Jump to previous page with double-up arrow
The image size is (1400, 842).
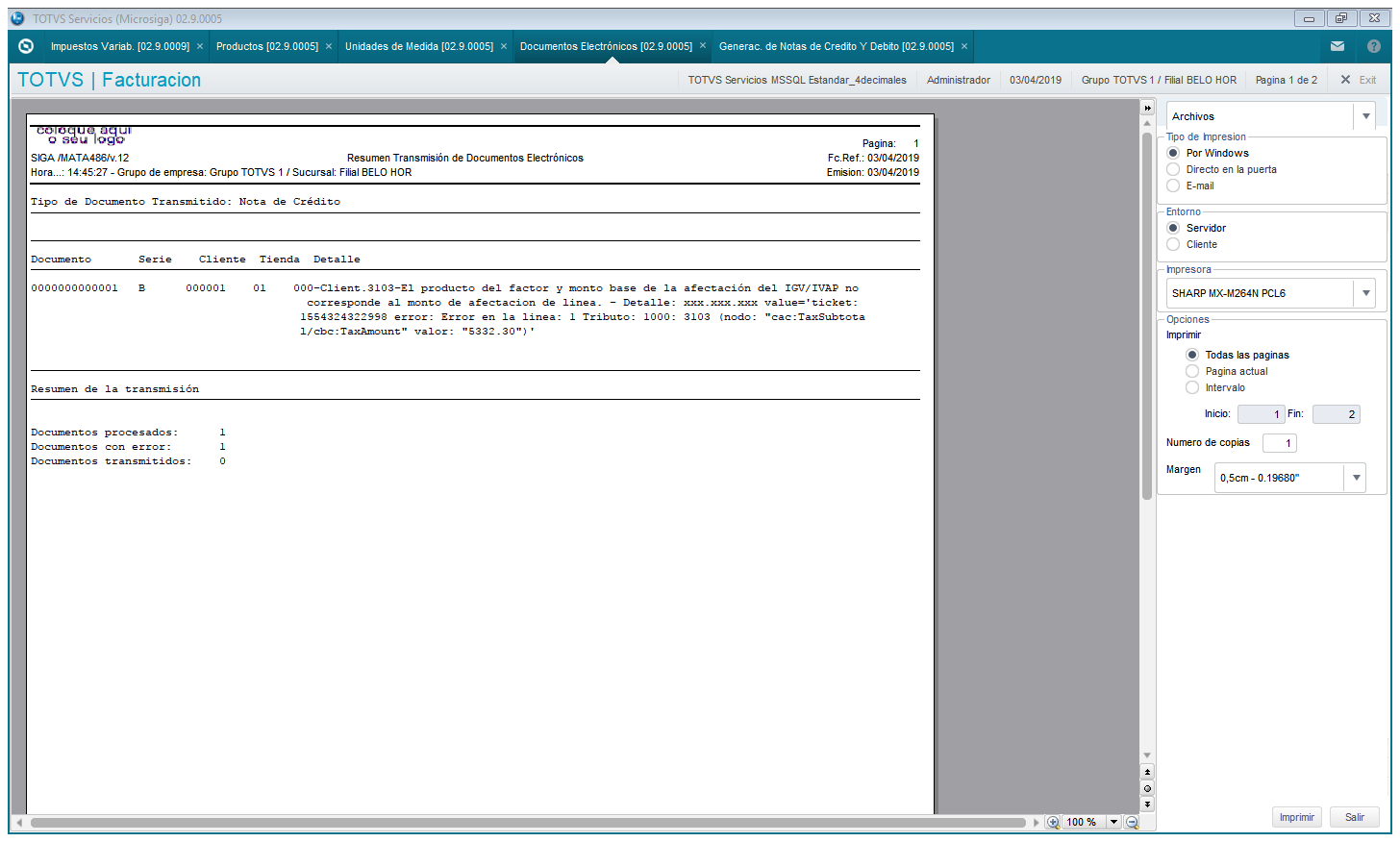[x=1147, y=772]
